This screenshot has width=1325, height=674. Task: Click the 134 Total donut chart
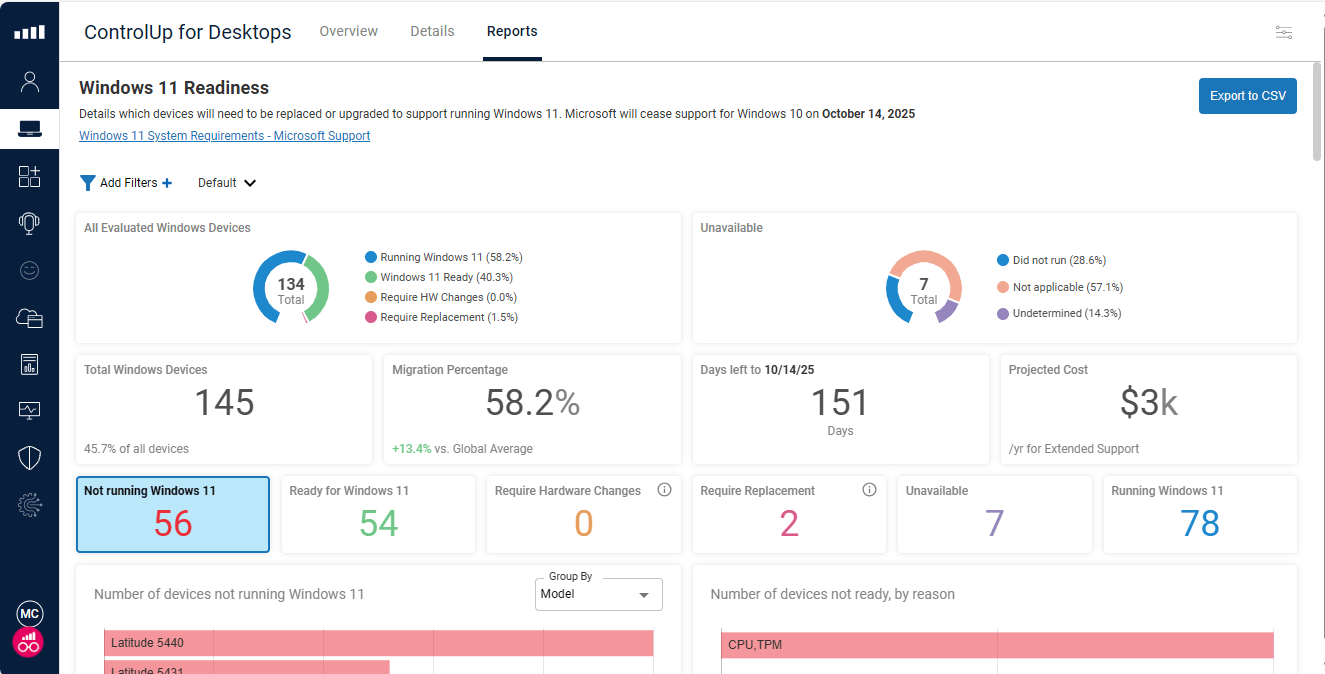[291, 286]
